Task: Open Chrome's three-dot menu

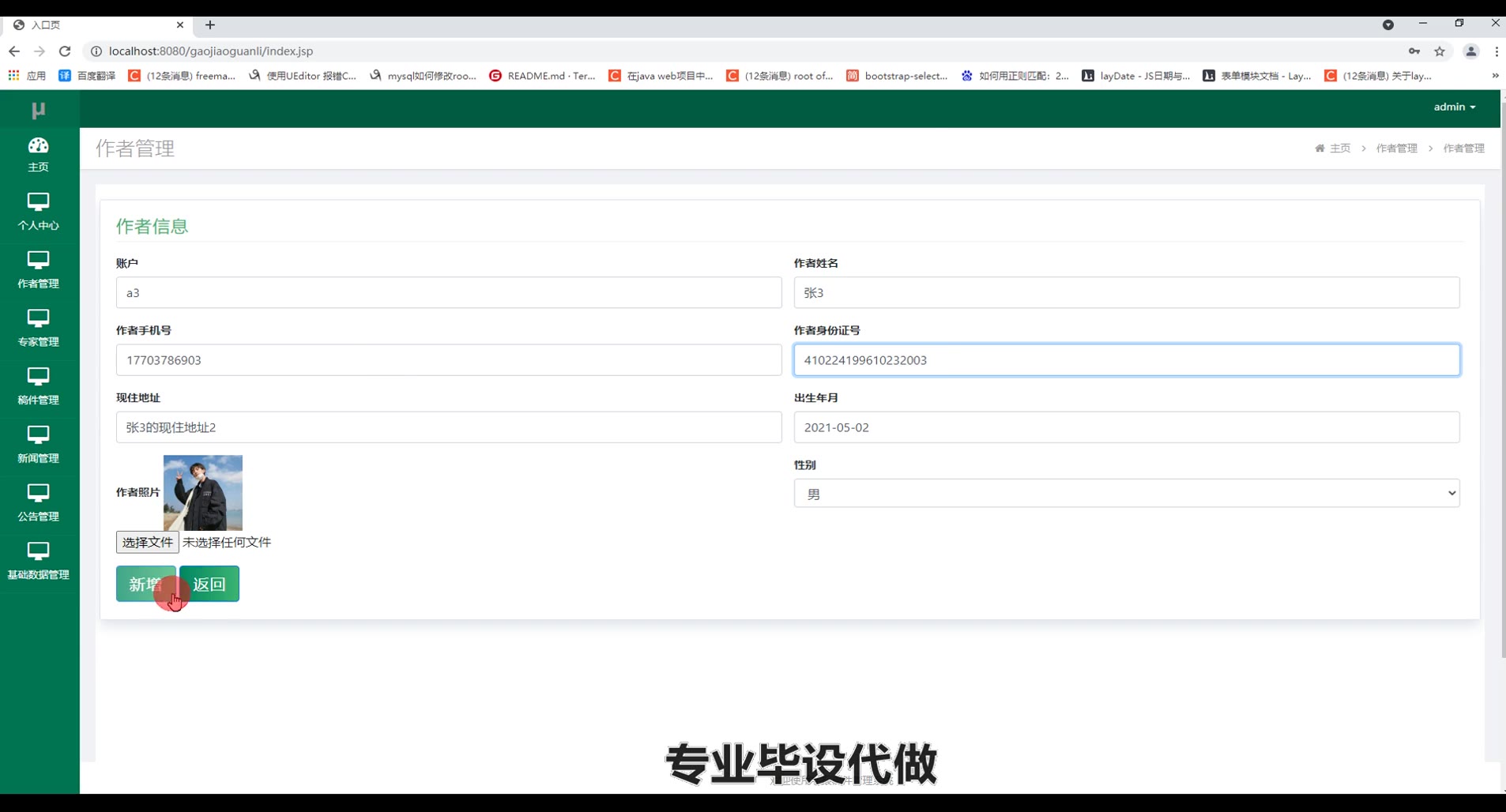Action: click(x=1496, y=51)
